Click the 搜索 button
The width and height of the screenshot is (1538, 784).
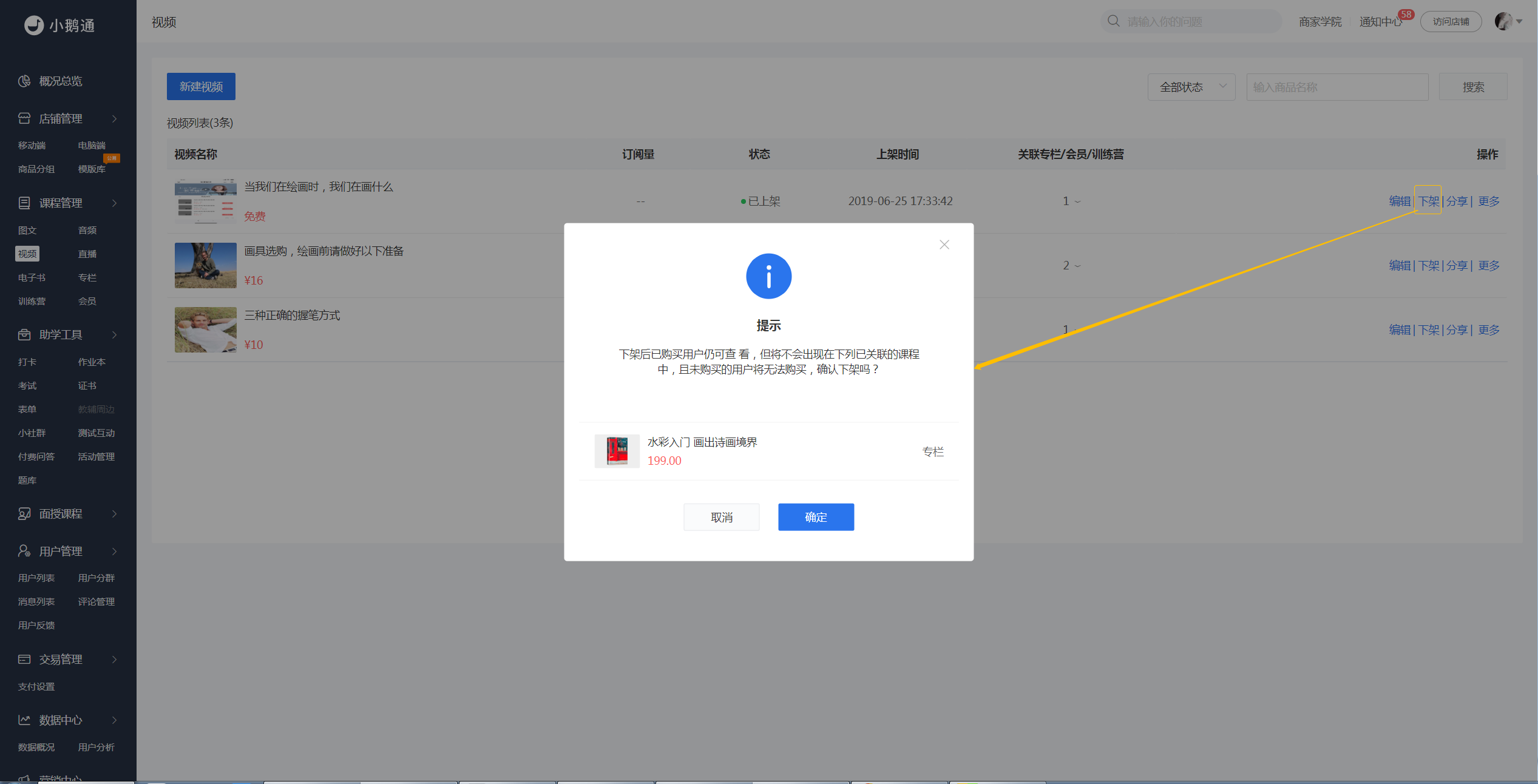(1473, 87)
